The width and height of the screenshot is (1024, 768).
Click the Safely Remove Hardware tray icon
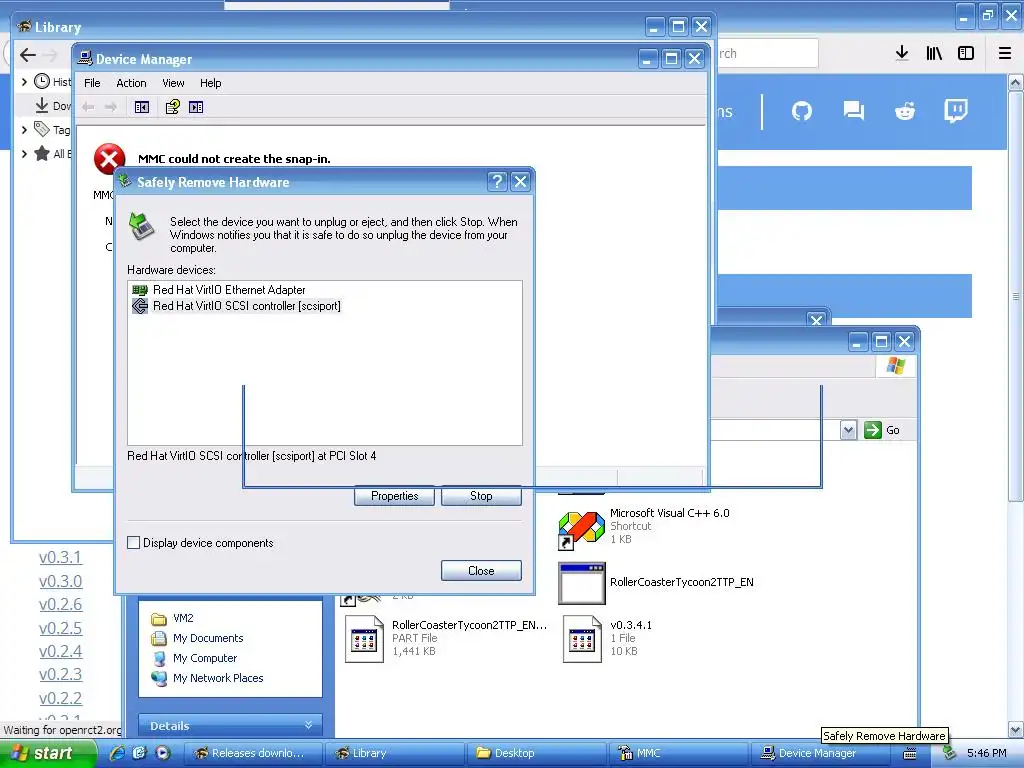[x=950, y=753]
